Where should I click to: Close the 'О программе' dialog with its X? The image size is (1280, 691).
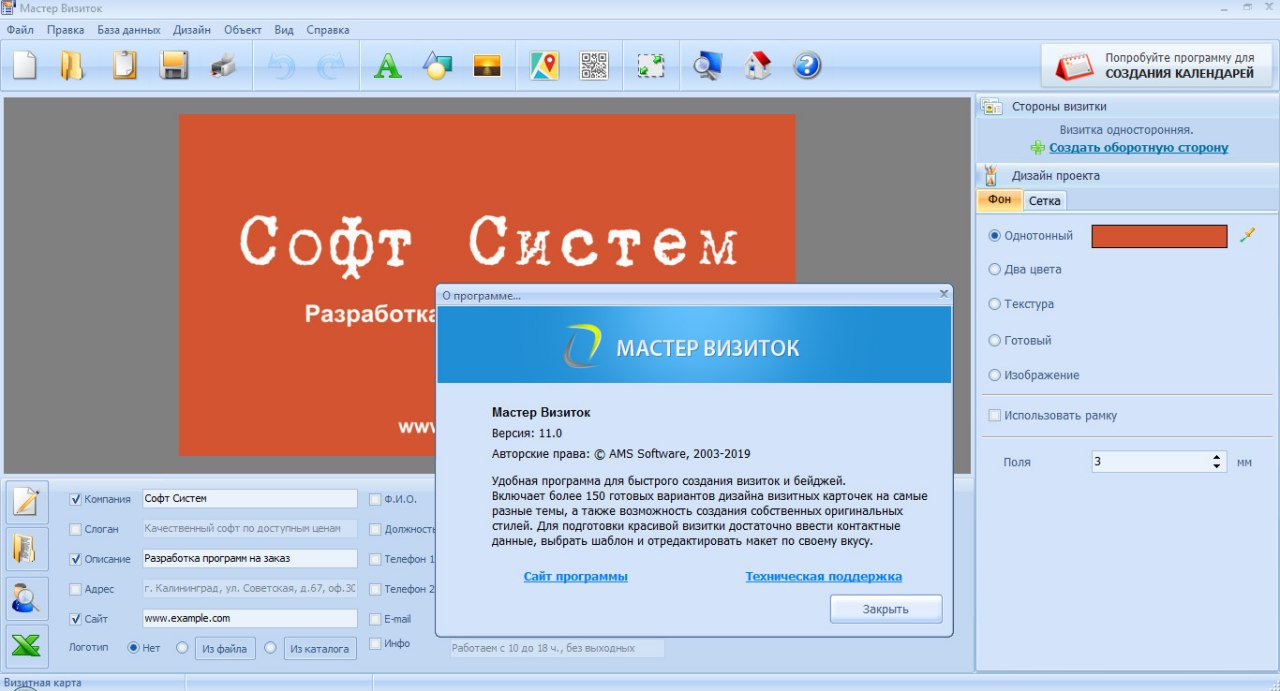coord(943,294)
